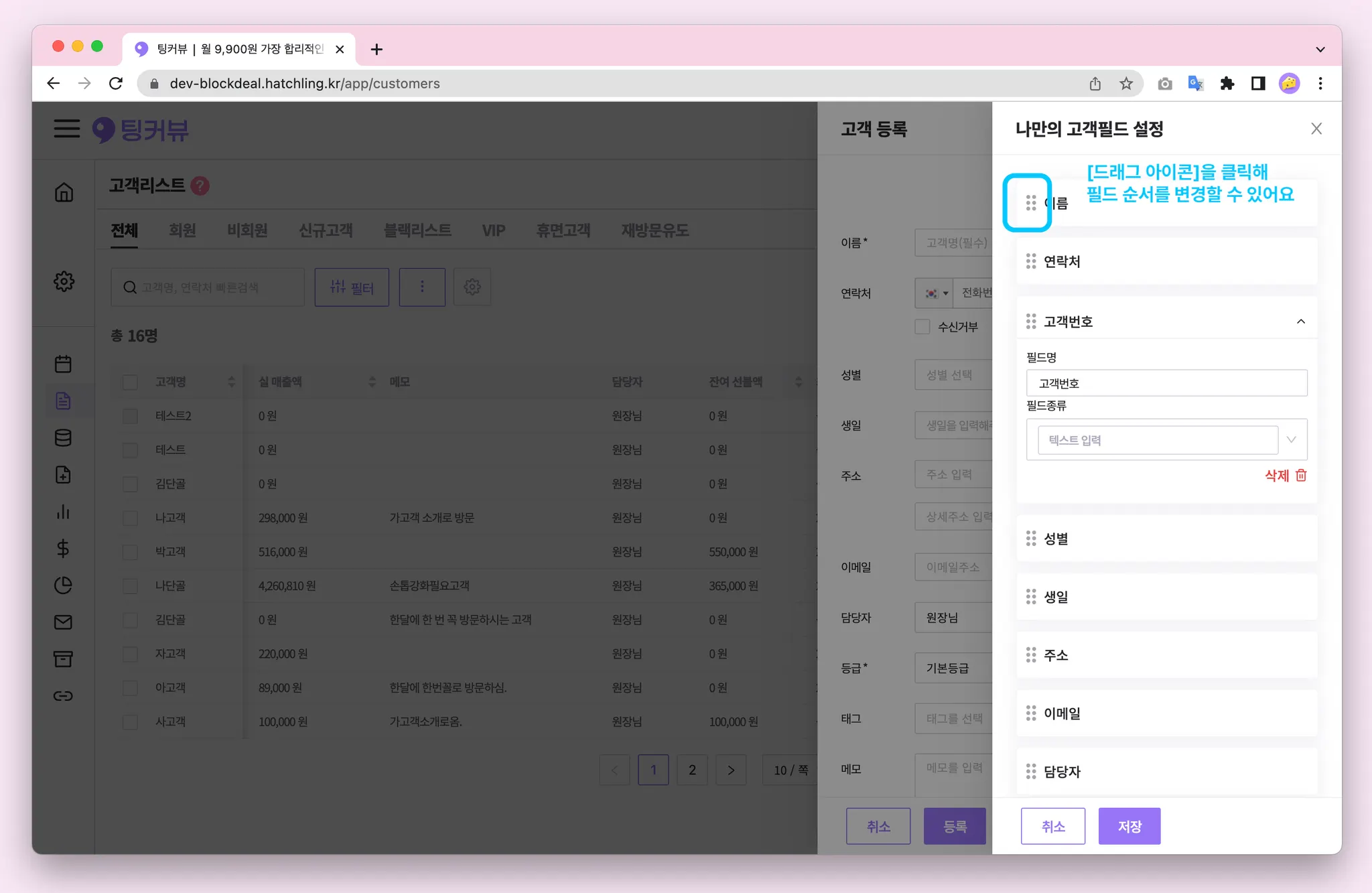Collapse the 고객번호 field section
The height and width of the screenshot is (893, 1372).
point(1300,322)
